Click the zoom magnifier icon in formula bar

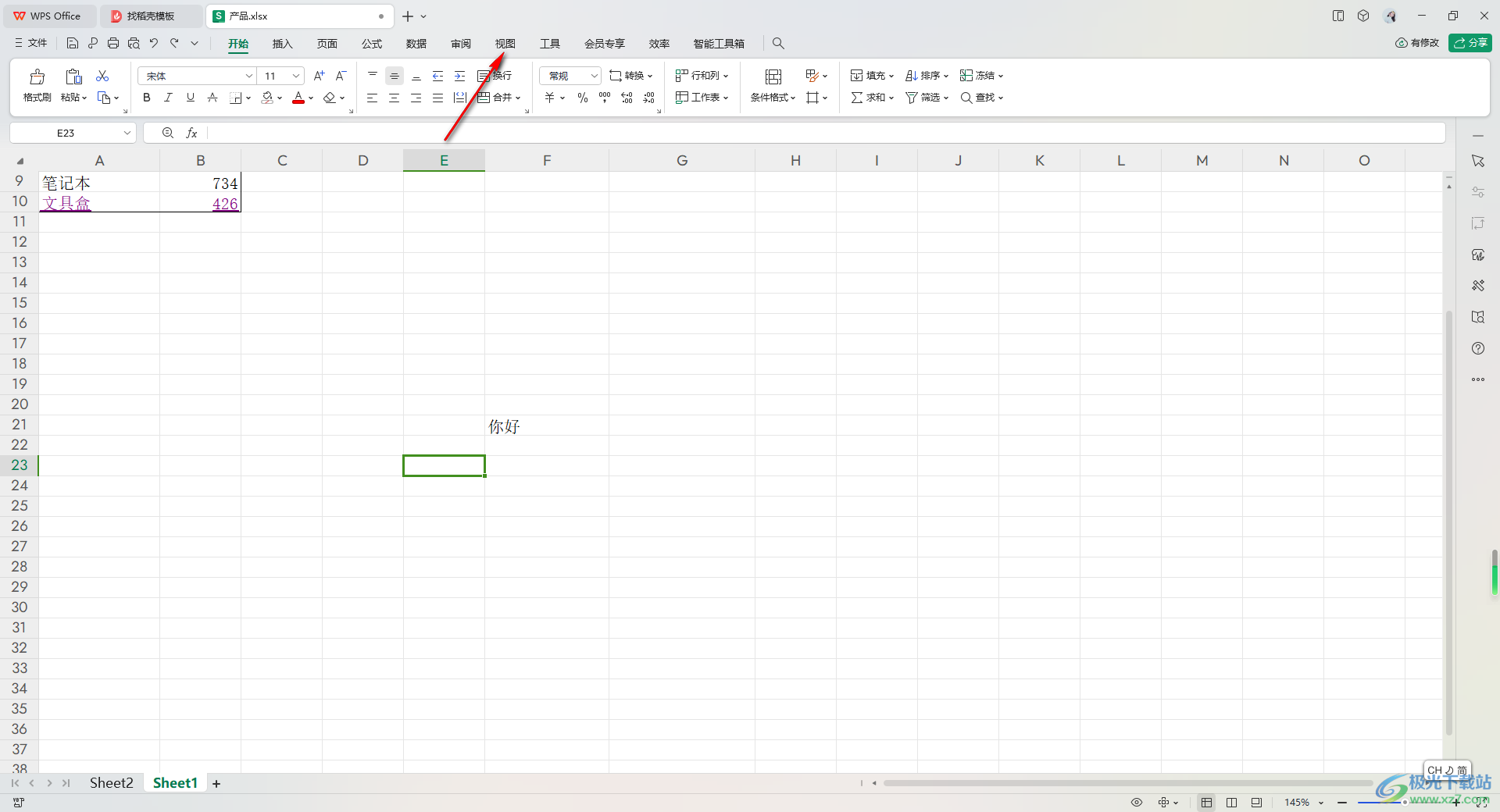point(168,134)
